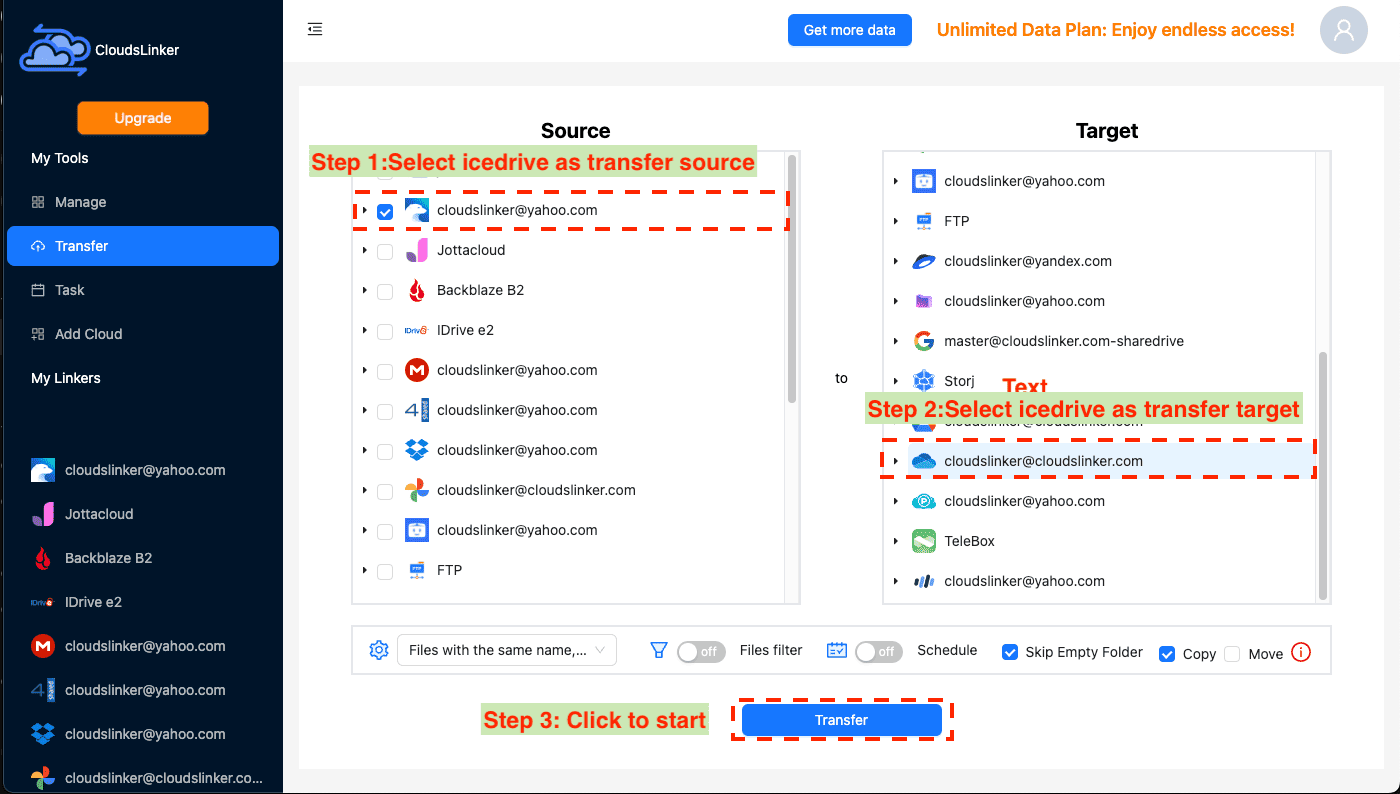
Task: Click the funnel filter icon
Action: coord(658,650)
